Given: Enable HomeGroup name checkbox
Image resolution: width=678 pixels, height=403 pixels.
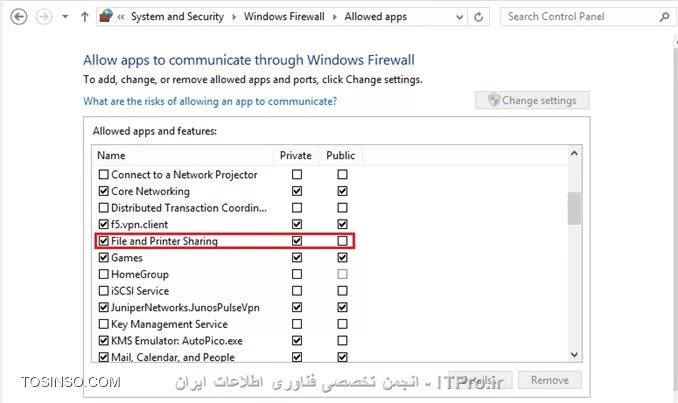Looking at the screenshot, I should (x=103, y=274).
